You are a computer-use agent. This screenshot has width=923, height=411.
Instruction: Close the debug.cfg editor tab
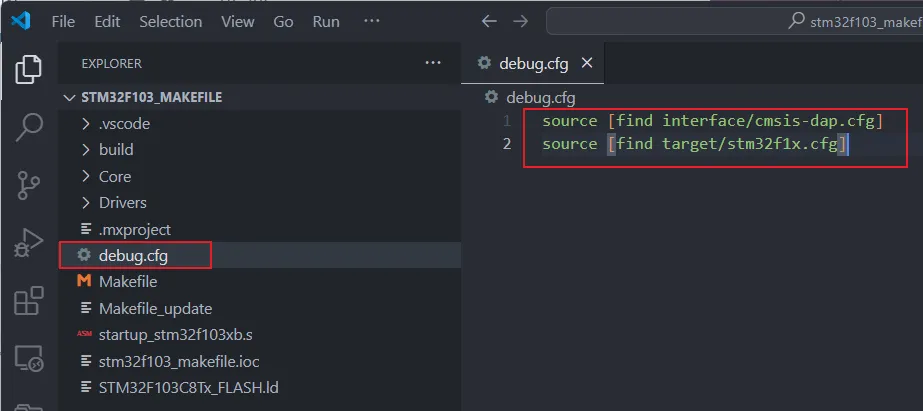click(x=587, y=63)
